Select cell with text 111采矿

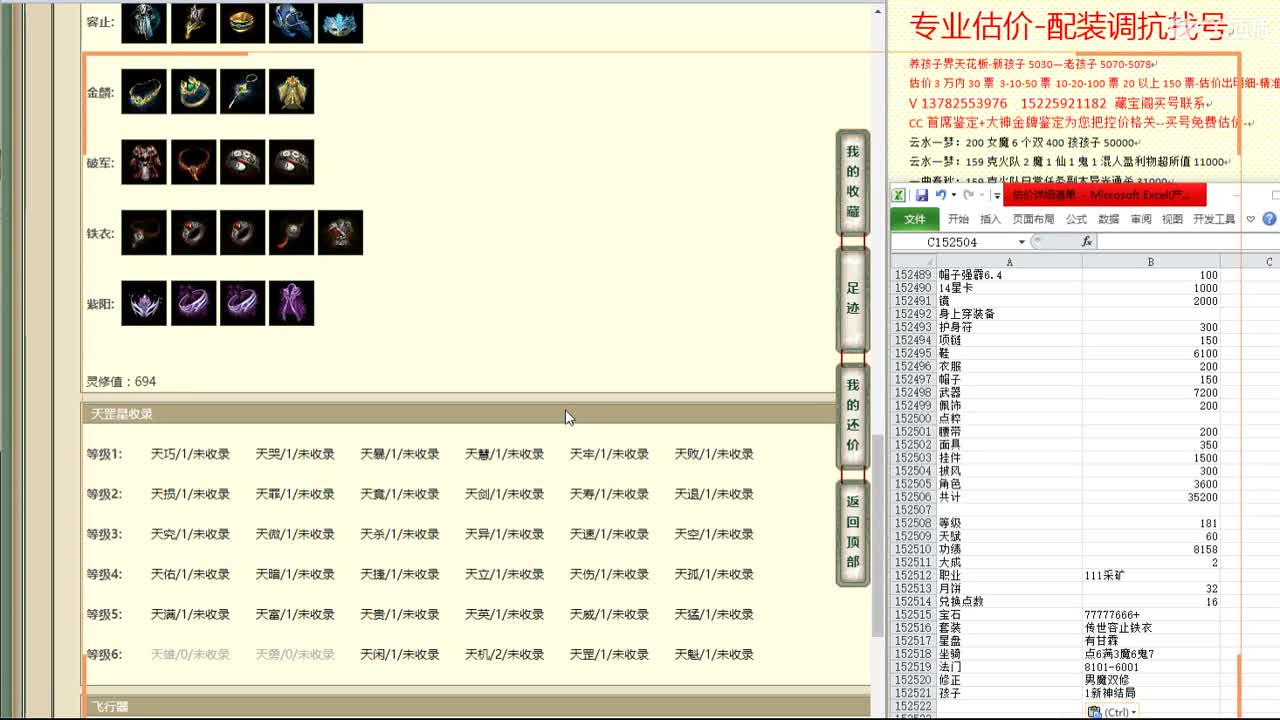click(1151, 576)
